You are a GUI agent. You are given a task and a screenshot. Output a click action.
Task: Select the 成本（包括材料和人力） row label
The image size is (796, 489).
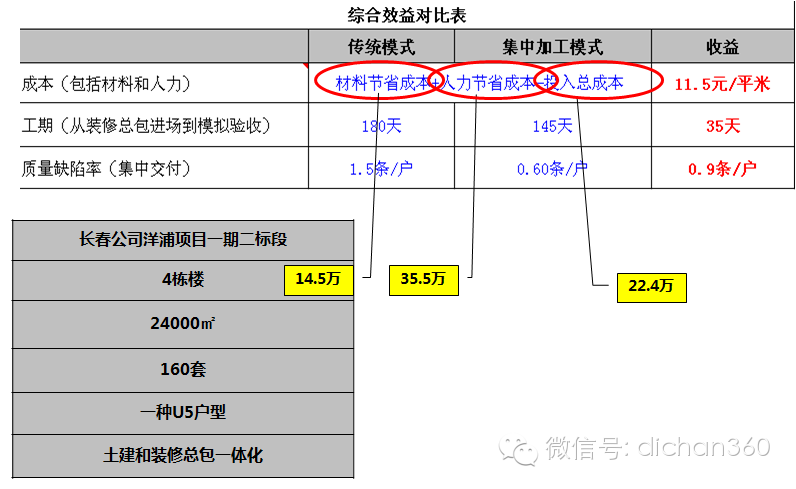pyautogui.click(x=106, y=84)
